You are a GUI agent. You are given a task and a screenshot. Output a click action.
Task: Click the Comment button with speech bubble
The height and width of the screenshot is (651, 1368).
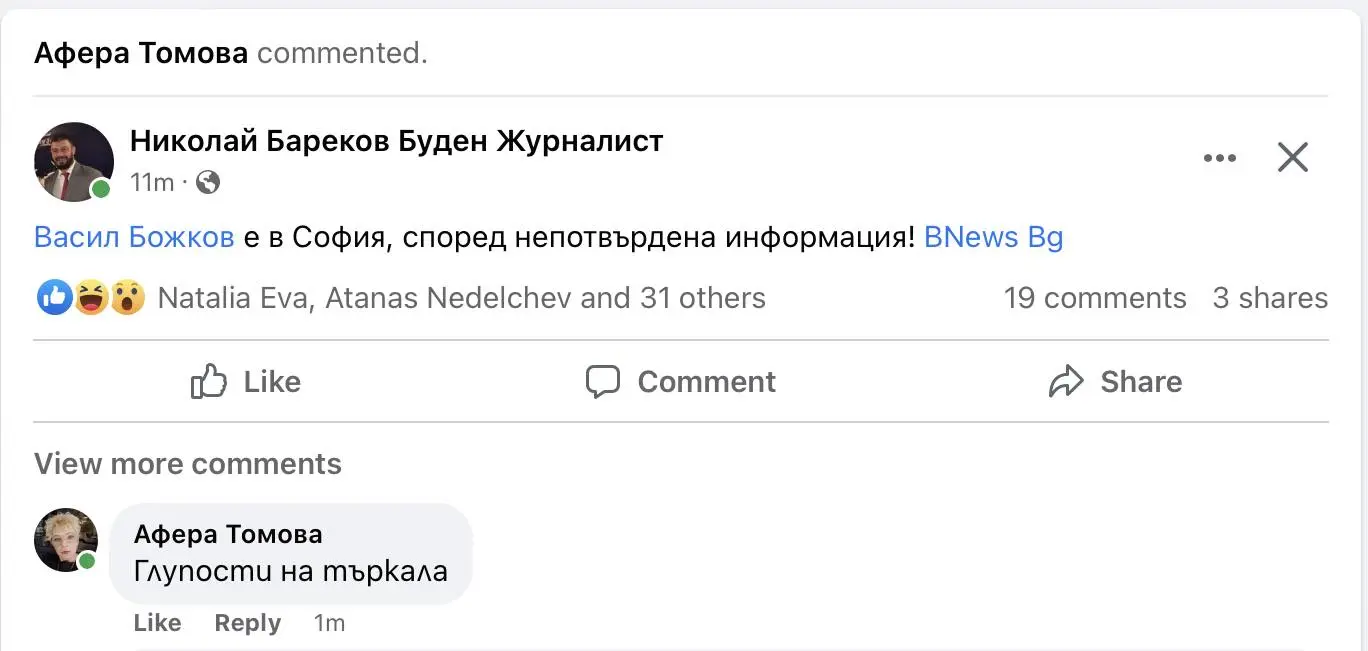point(681,382)
